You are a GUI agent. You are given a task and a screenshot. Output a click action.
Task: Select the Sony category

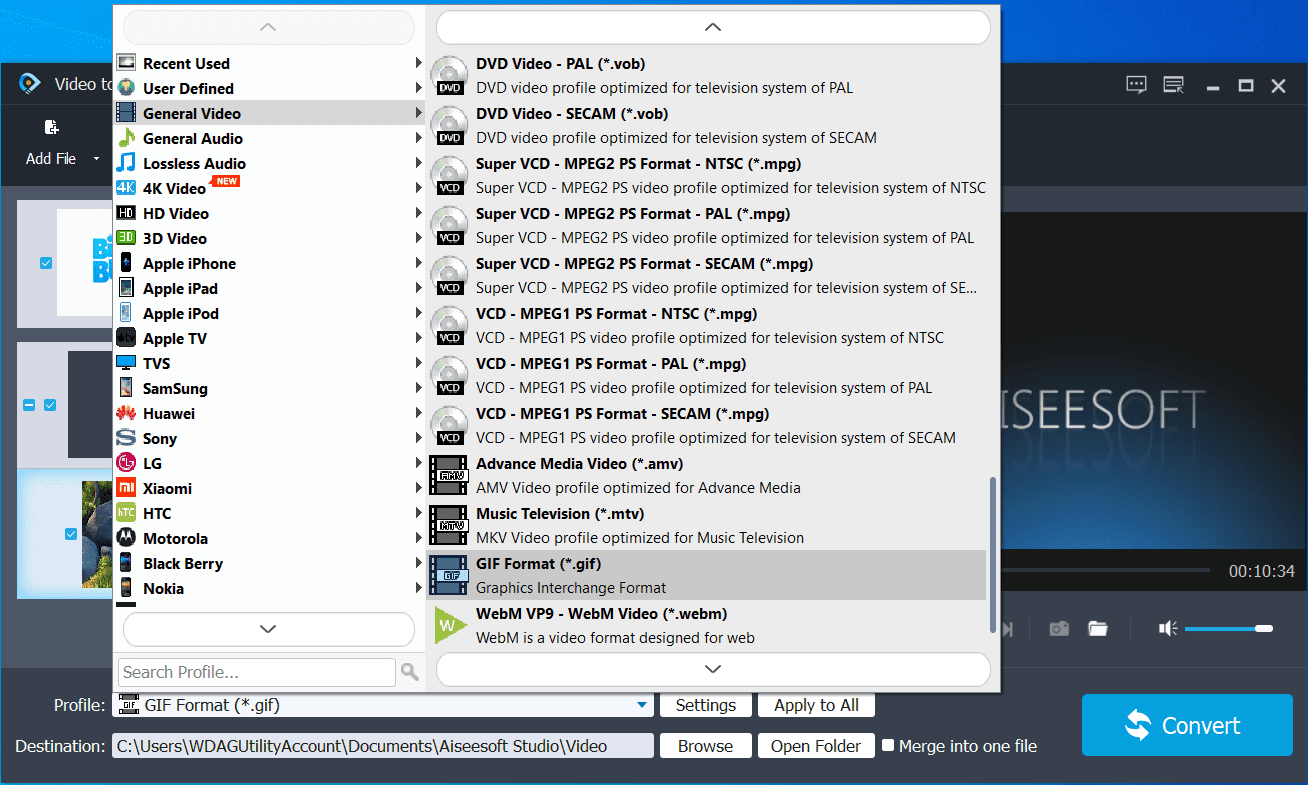pos(270,438)
